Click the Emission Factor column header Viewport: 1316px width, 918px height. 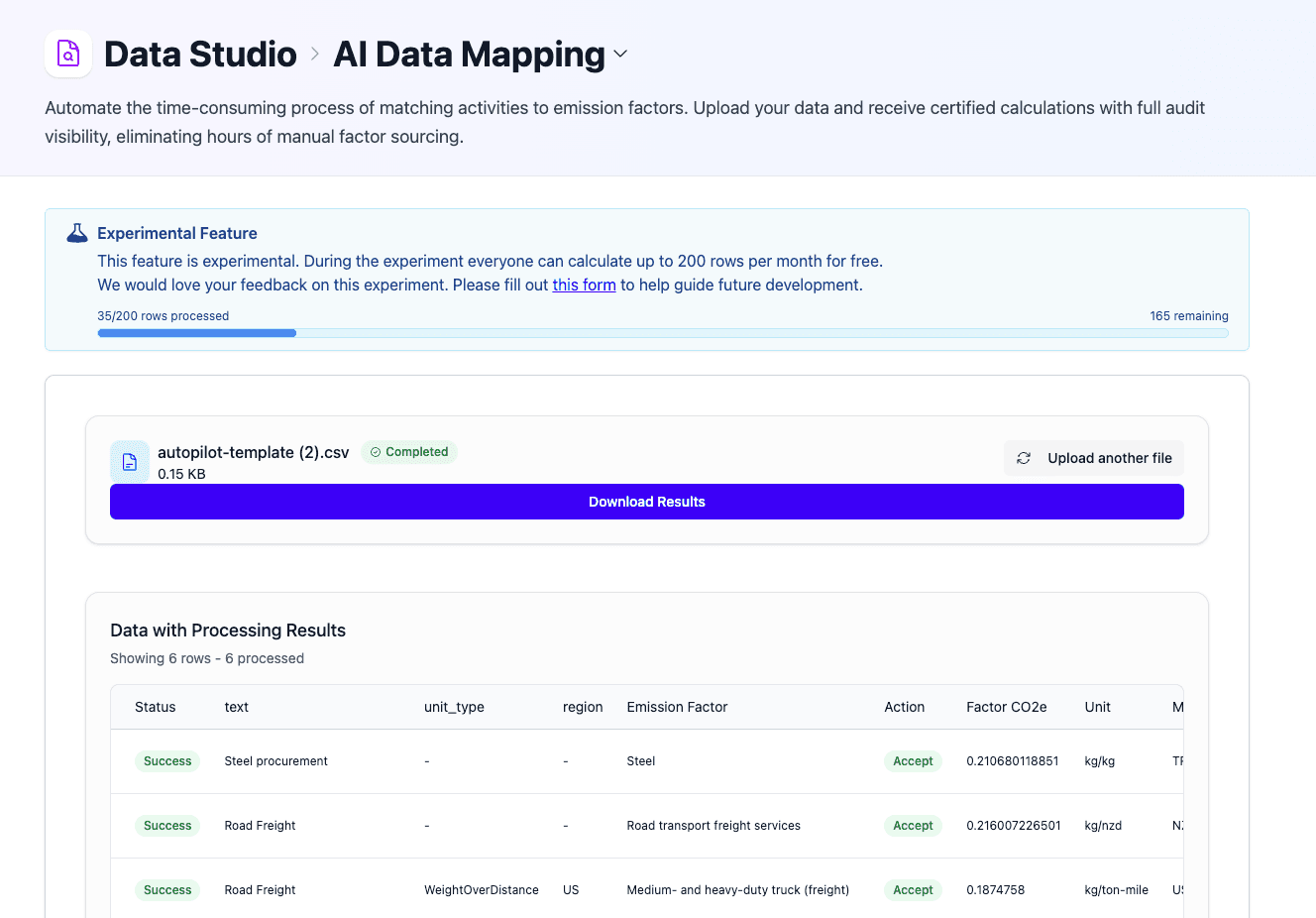pos(677,707)
